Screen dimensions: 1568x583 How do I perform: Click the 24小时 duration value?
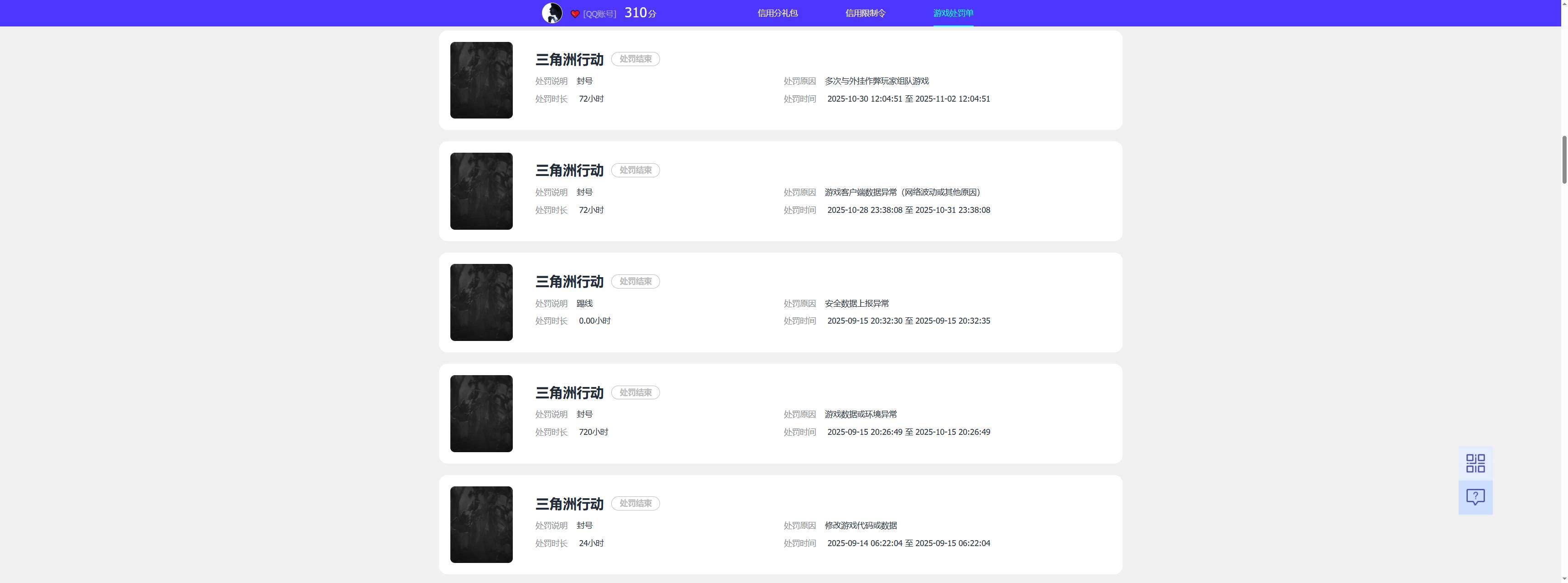tap(591, 543)
